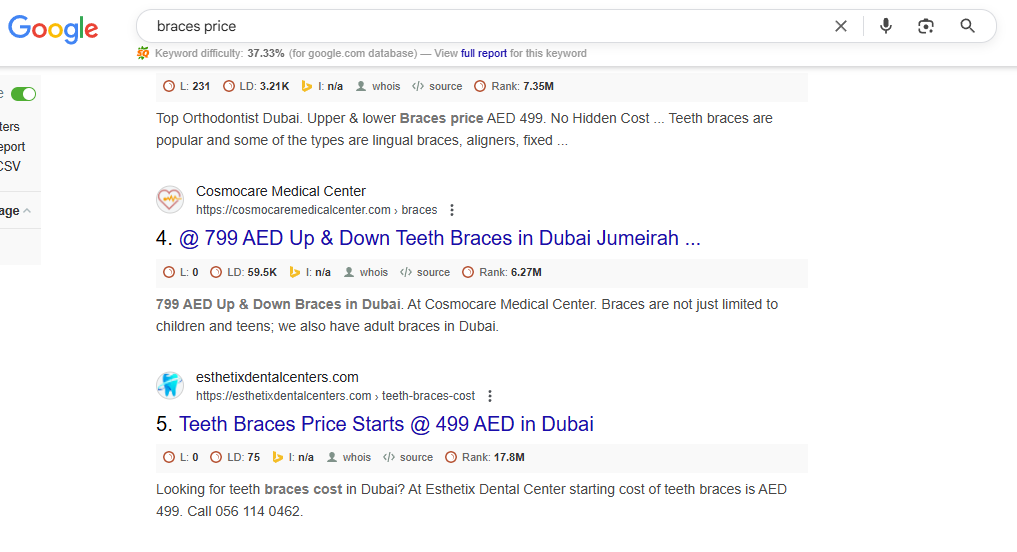The image size is (1017, 552).
Task: View source in top SEO bar
Action: point(437,86)
